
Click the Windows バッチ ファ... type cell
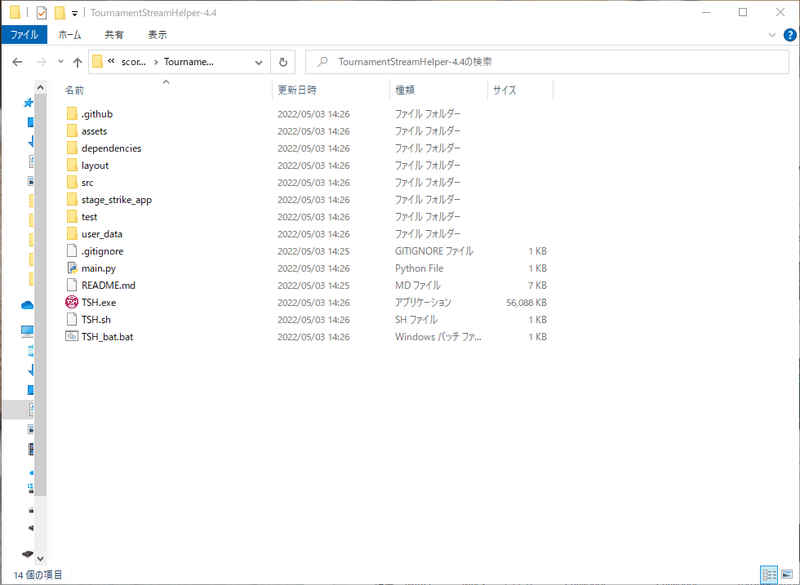[438, 337]
